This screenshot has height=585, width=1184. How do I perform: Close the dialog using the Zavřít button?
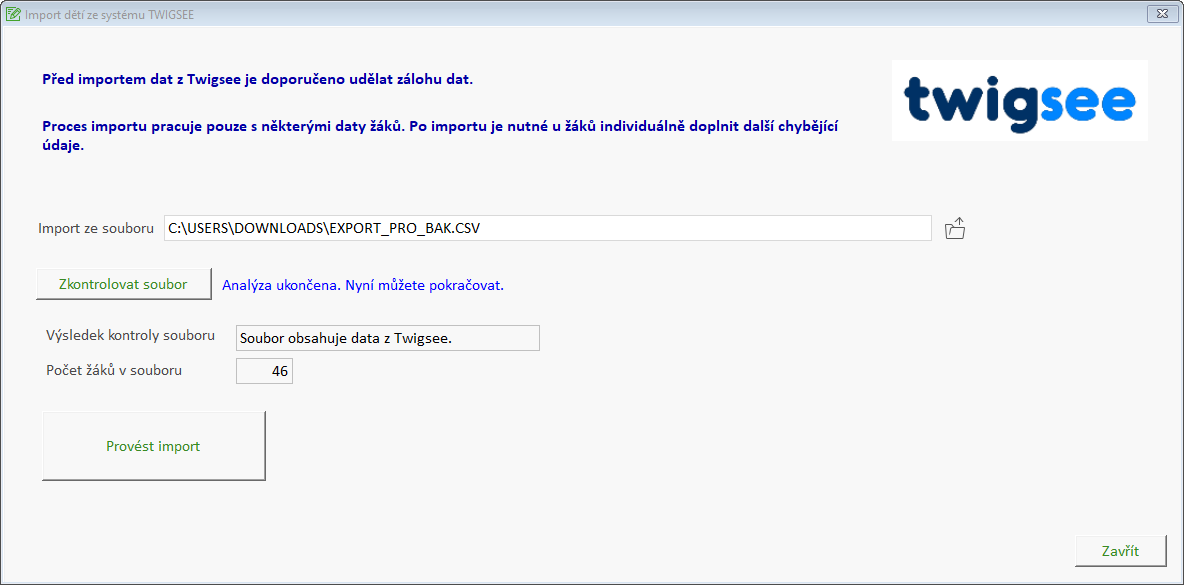tap(1121, 551)
